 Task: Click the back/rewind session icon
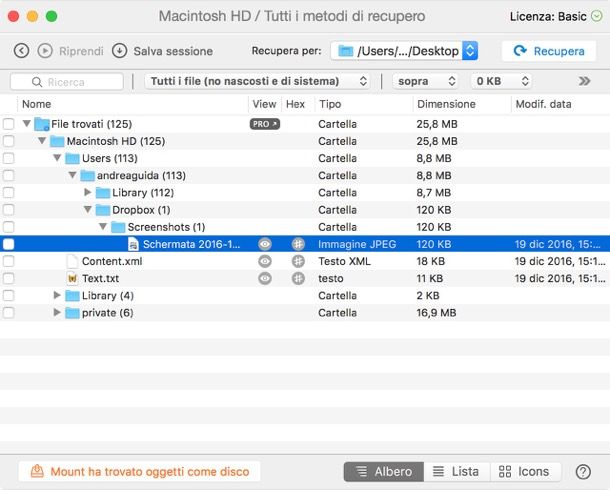click(22, 51)
